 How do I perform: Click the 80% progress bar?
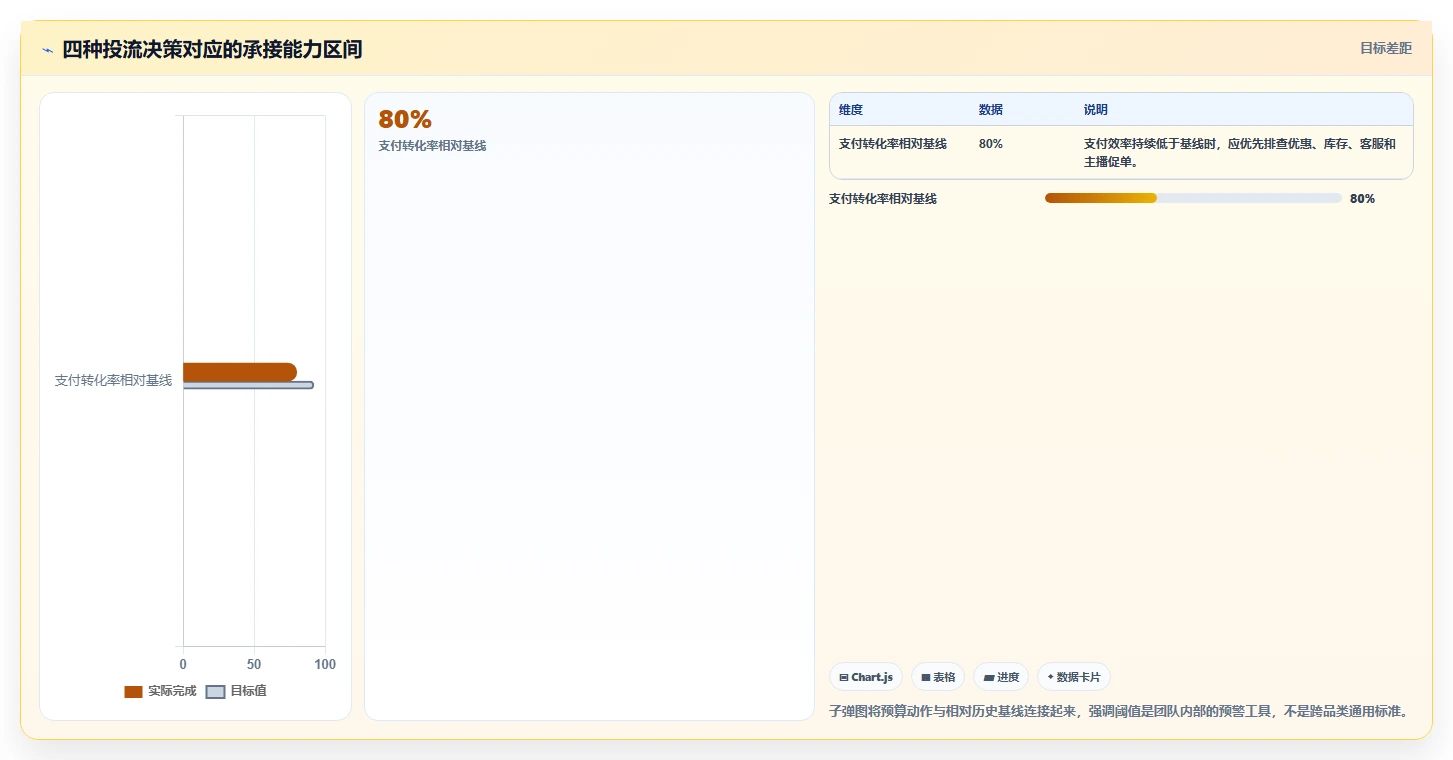click(x=1193, y=198)
